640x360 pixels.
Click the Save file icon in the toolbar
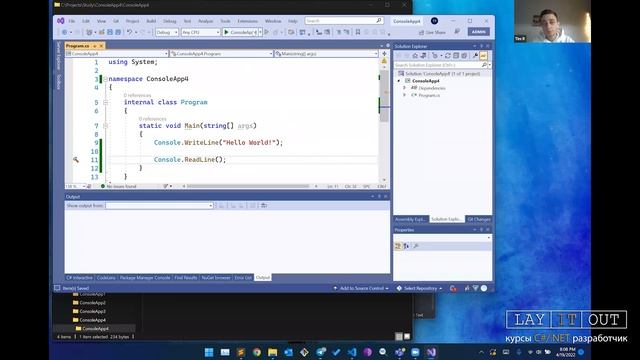pos(110,32)
